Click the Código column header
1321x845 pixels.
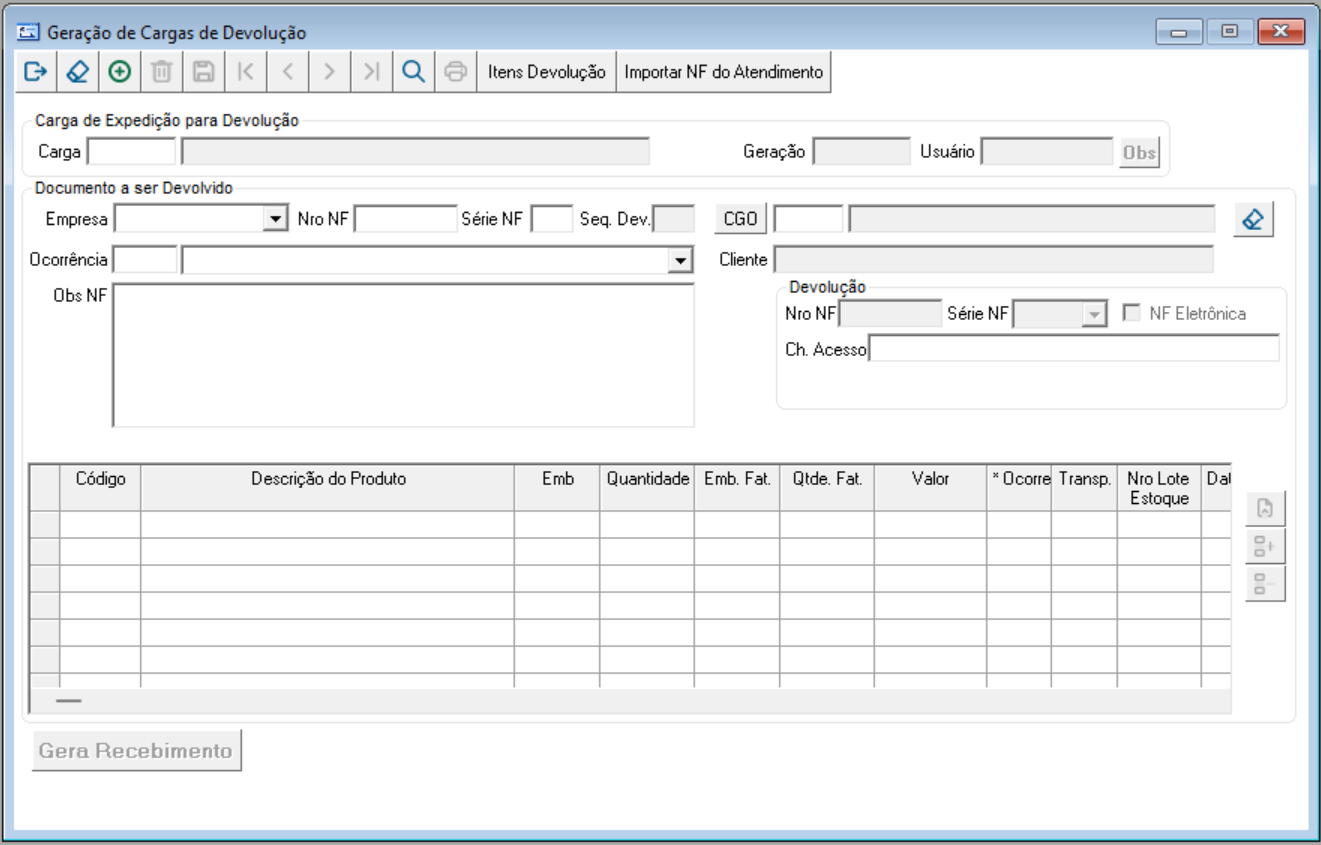coord(101,487)
